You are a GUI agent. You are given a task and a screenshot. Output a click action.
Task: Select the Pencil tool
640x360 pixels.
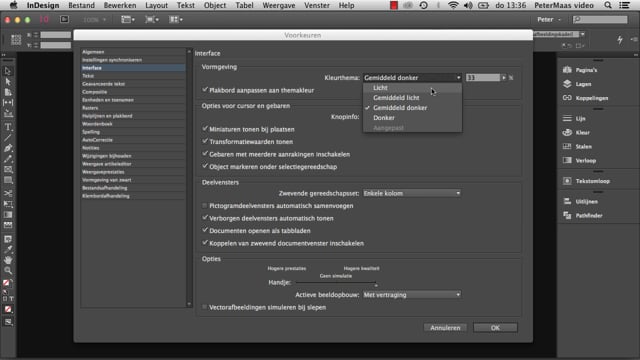pos(8,159)
